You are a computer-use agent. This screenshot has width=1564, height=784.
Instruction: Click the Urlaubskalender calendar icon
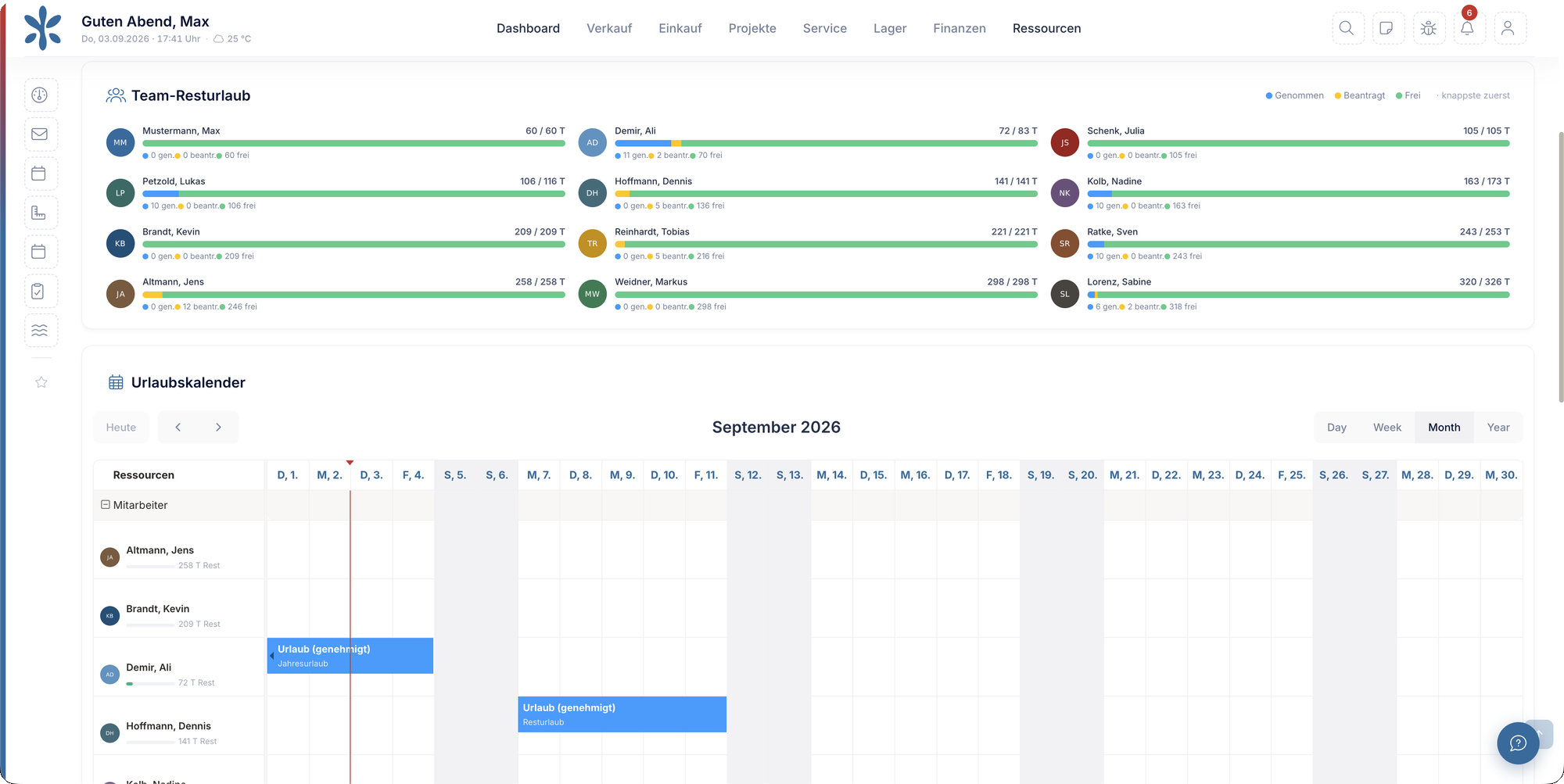[116, 382]
